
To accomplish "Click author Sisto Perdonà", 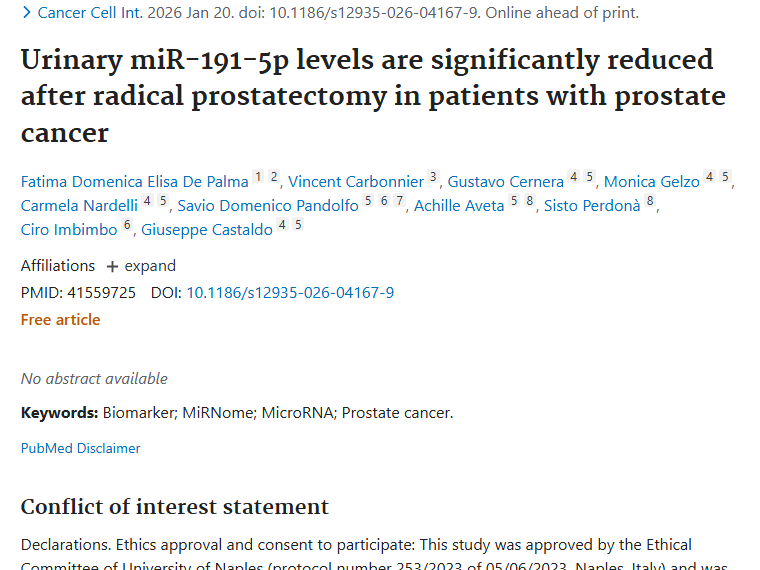I will point(591,206).
